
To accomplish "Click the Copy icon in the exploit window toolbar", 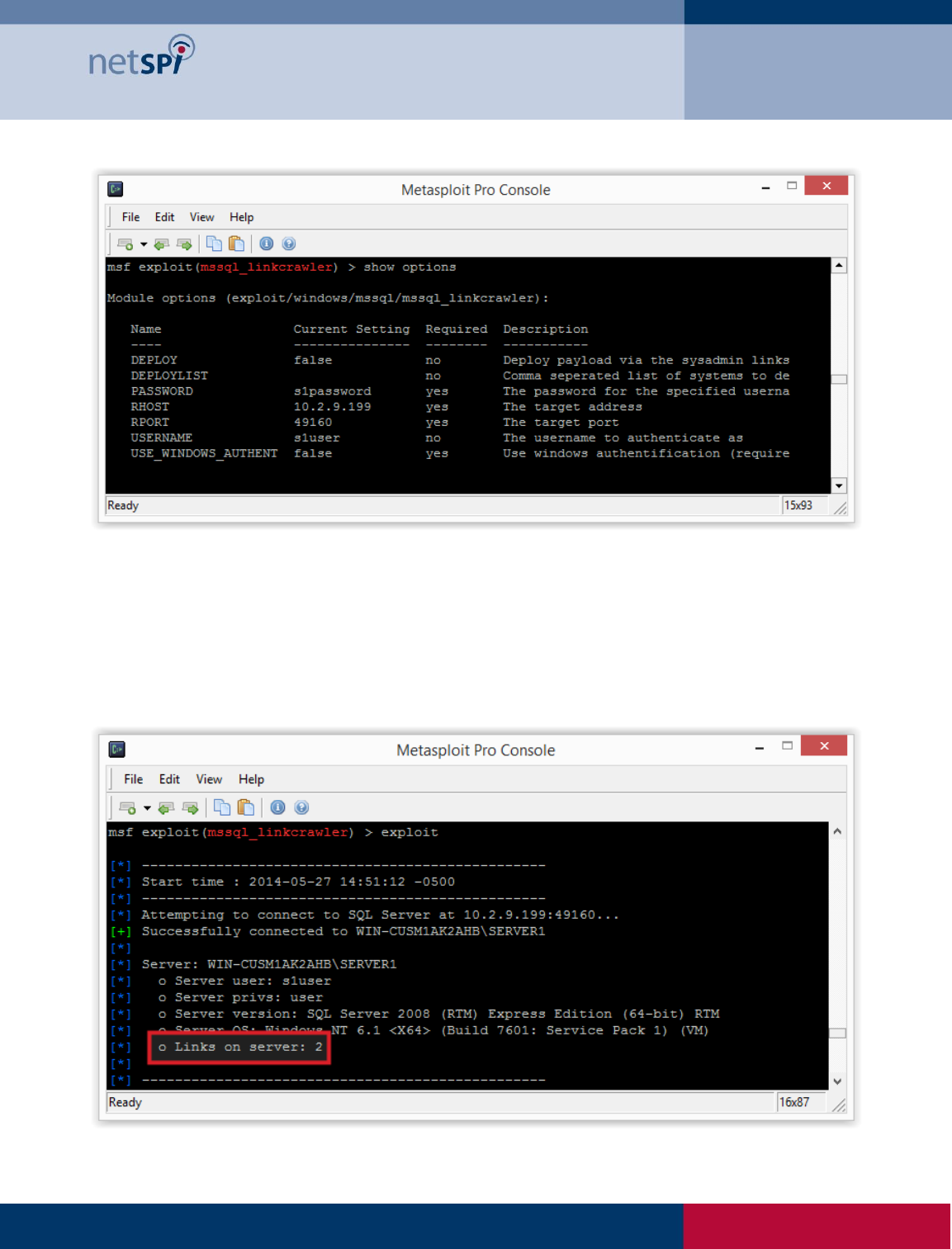I will tap(222, 807).
